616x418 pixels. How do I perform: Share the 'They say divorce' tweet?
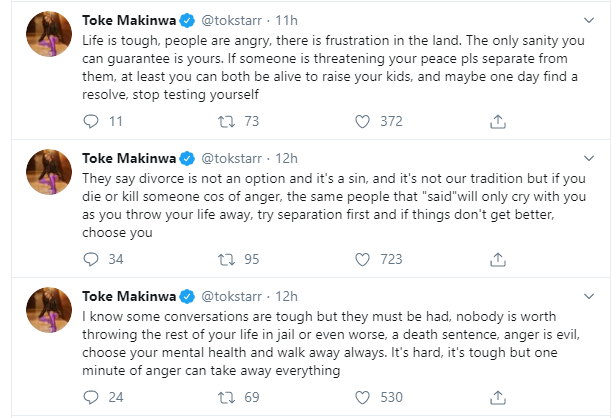click(497, 260)
